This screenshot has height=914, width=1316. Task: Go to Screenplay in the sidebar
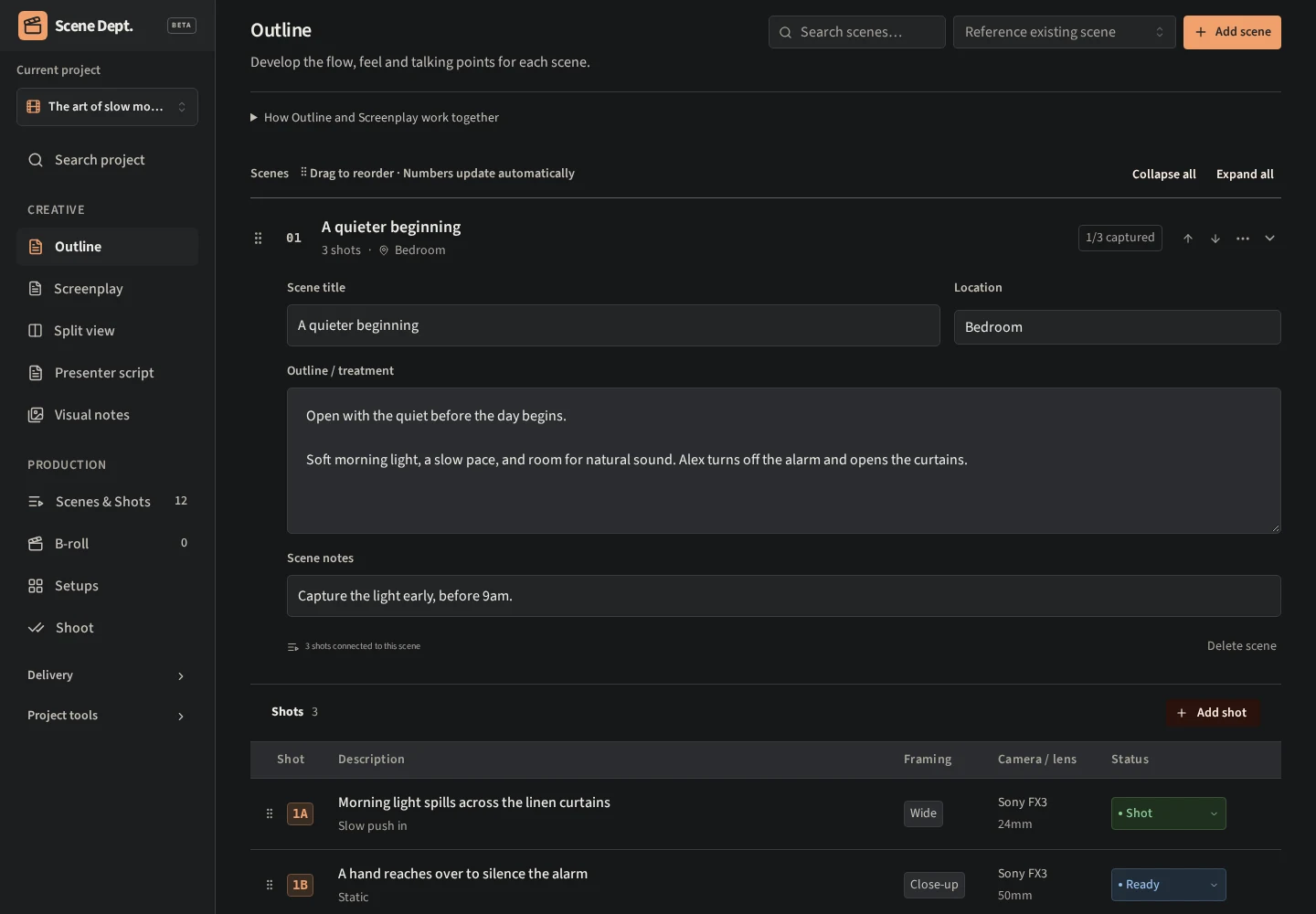(x=107, y=289)
